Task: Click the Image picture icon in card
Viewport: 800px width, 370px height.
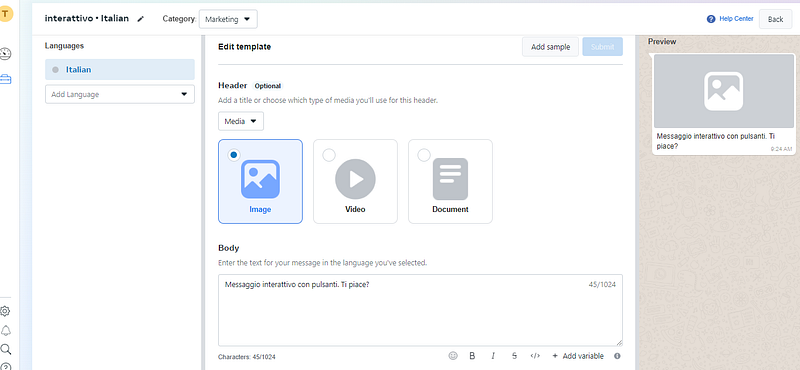Action: 260,179
